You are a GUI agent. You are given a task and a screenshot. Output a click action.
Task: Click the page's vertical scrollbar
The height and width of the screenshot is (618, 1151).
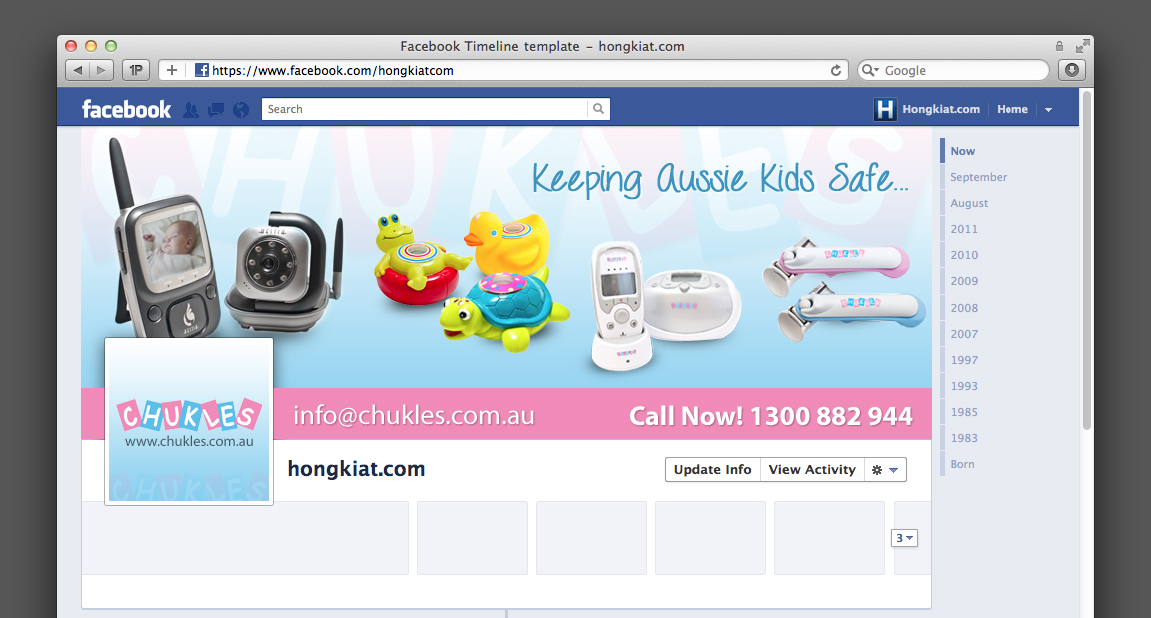[x=1086, y=261]
